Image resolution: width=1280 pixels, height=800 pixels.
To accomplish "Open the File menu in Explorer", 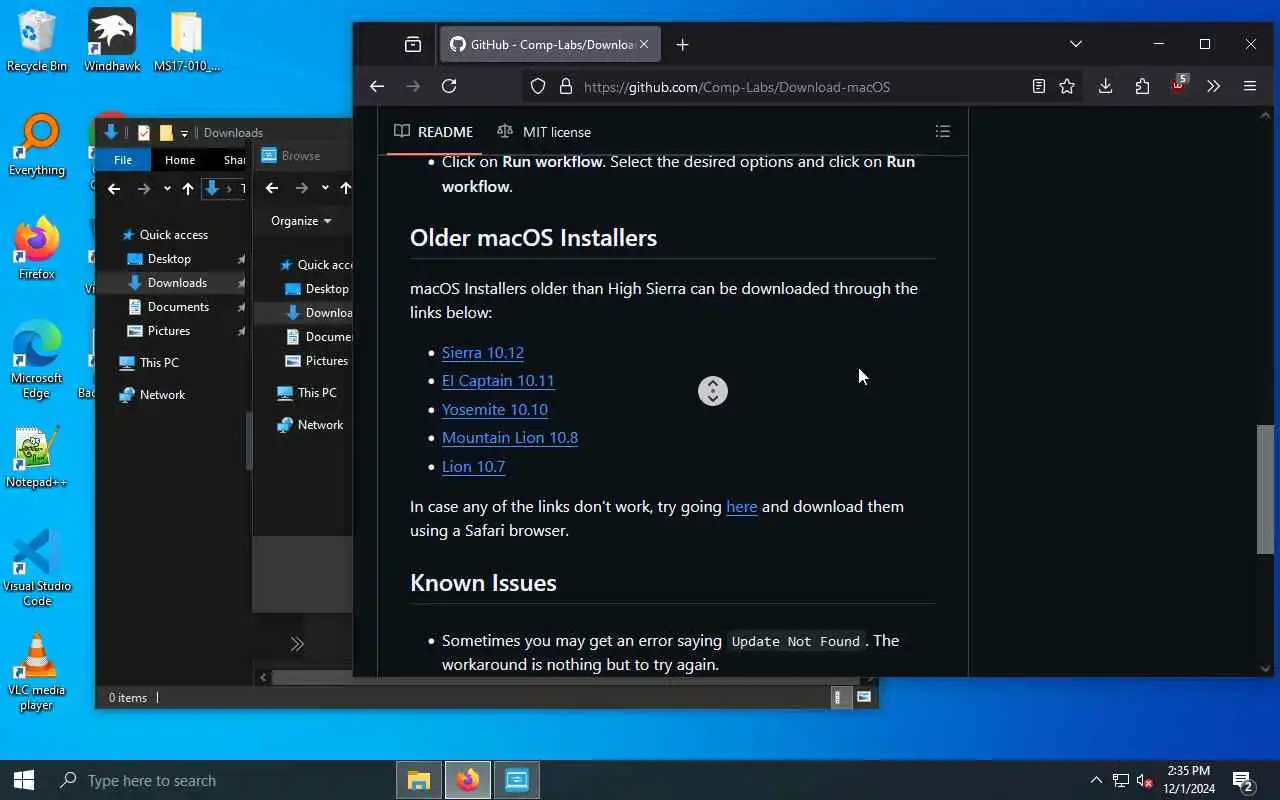I will pos(123,160).
